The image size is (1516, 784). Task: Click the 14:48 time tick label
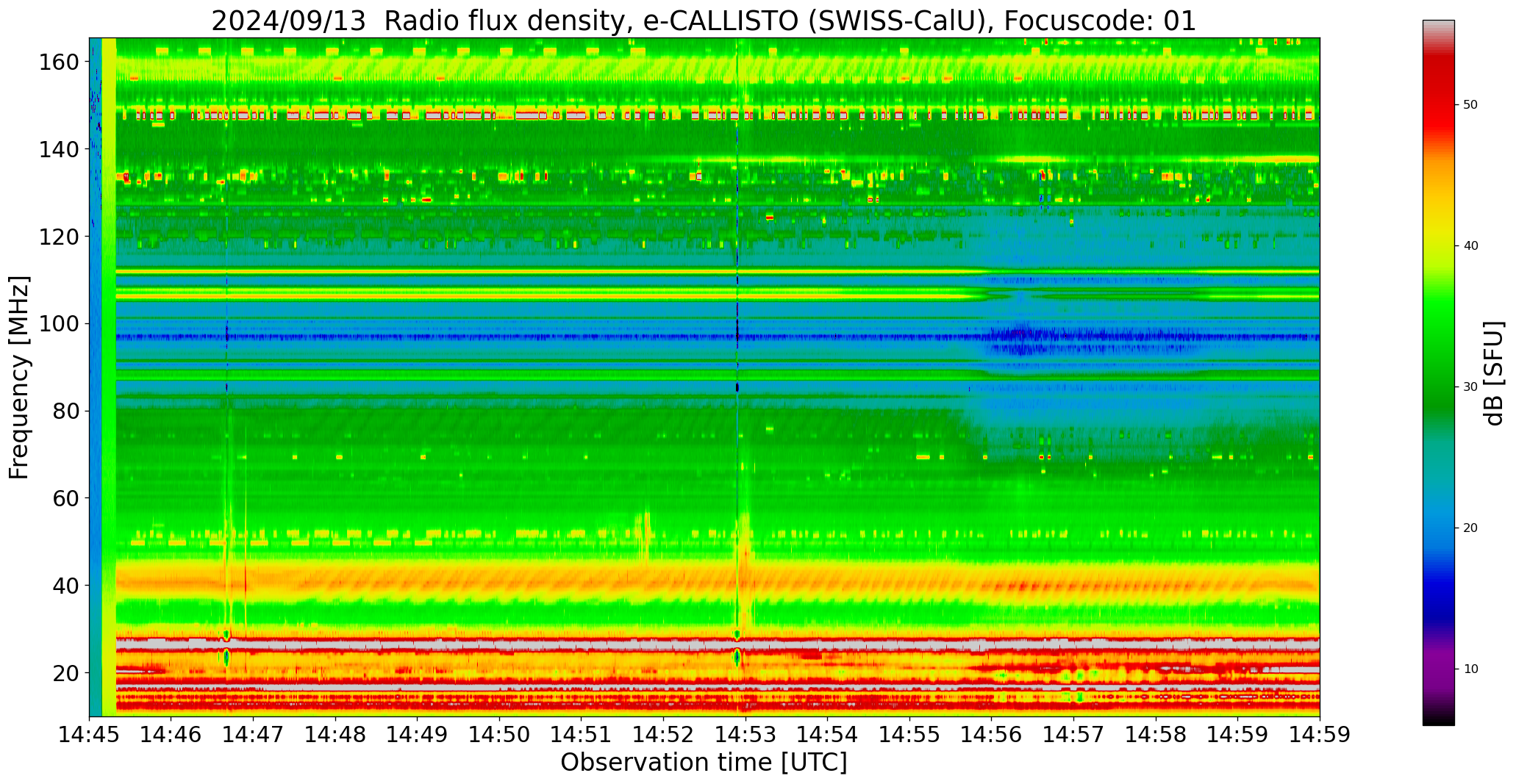pyautogui.click(x=336, y=734)
